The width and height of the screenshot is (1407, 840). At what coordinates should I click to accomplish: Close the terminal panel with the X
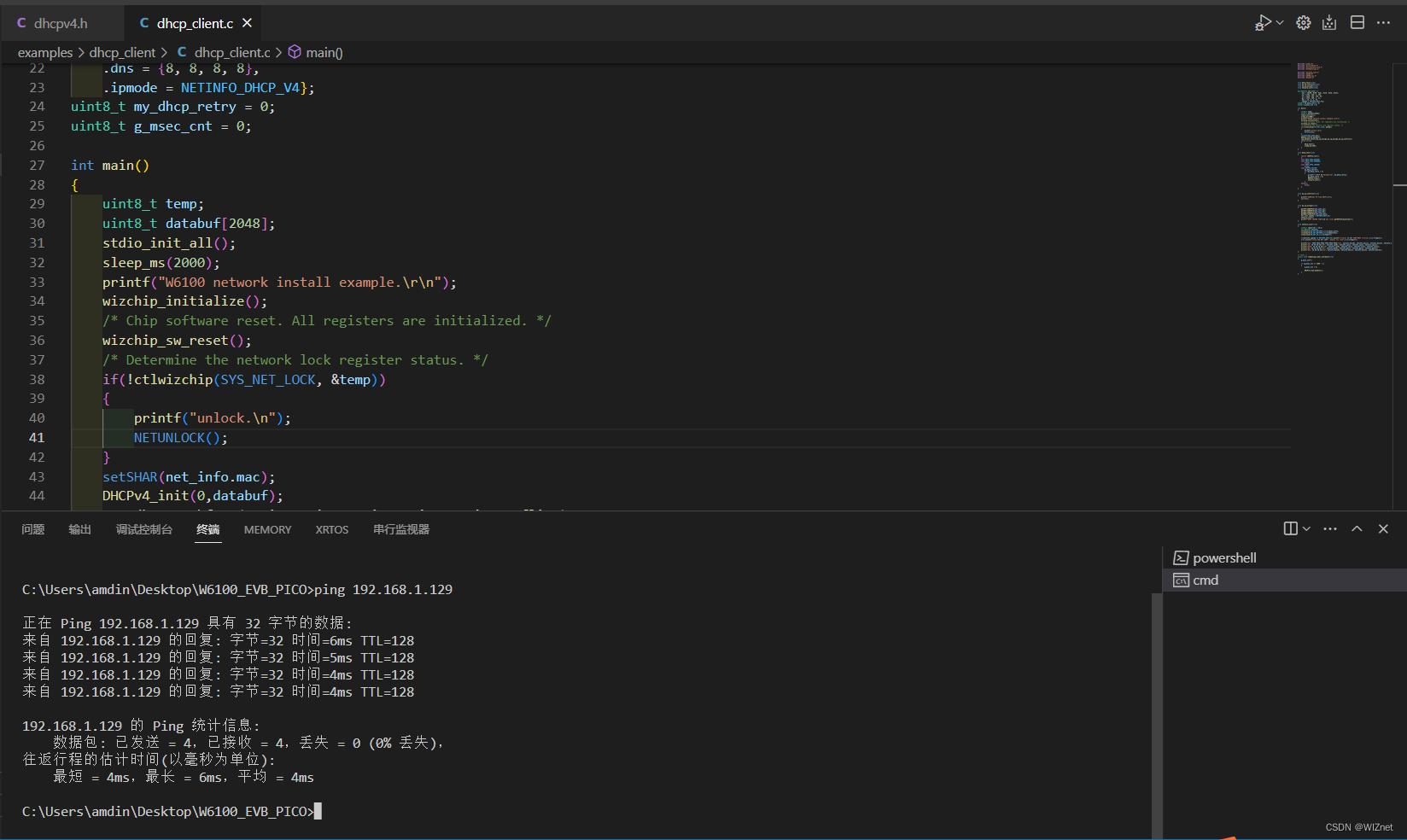click(1383, 528)
